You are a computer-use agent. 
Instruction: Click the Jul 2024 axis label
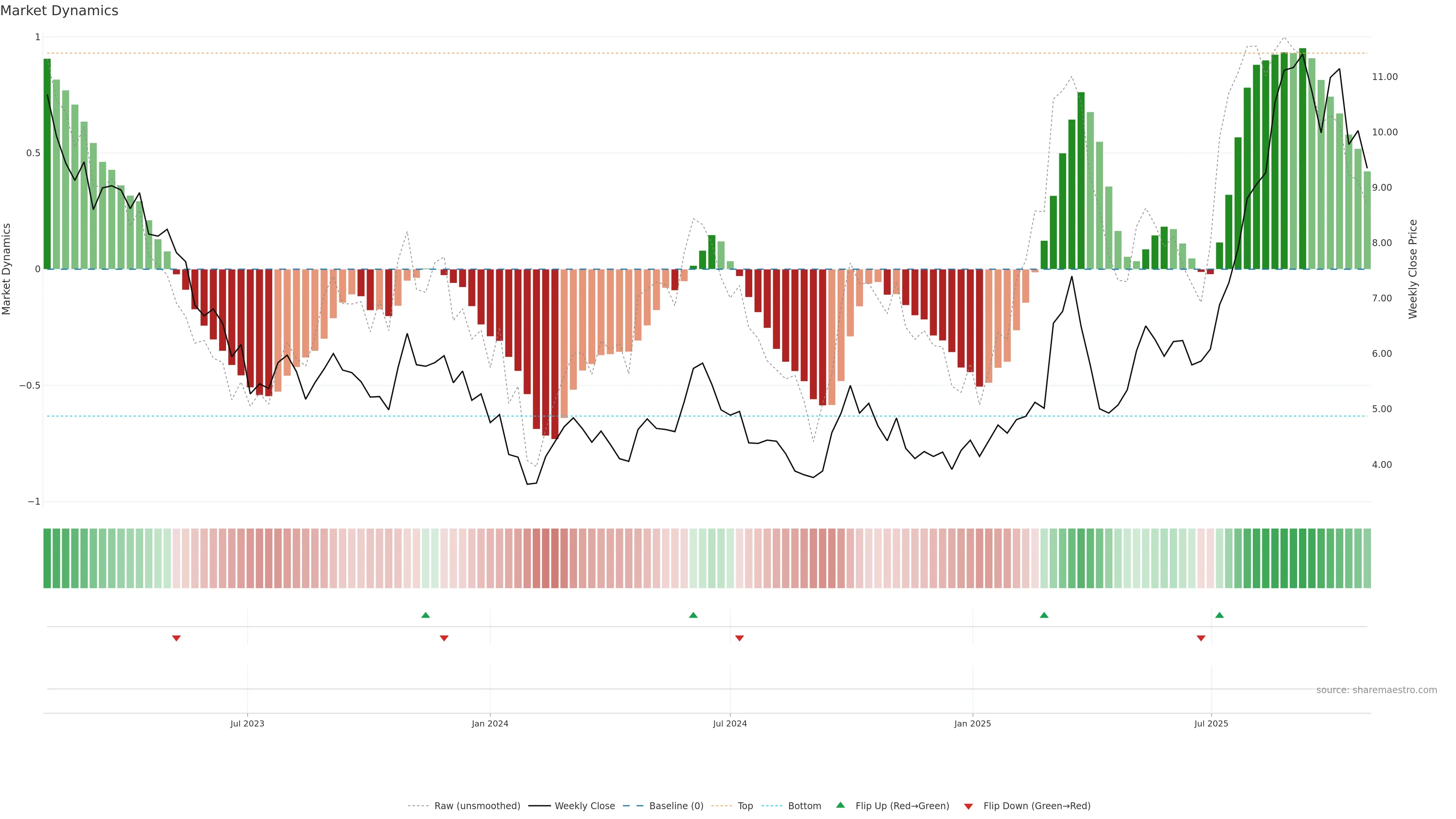tap(730, 723)
